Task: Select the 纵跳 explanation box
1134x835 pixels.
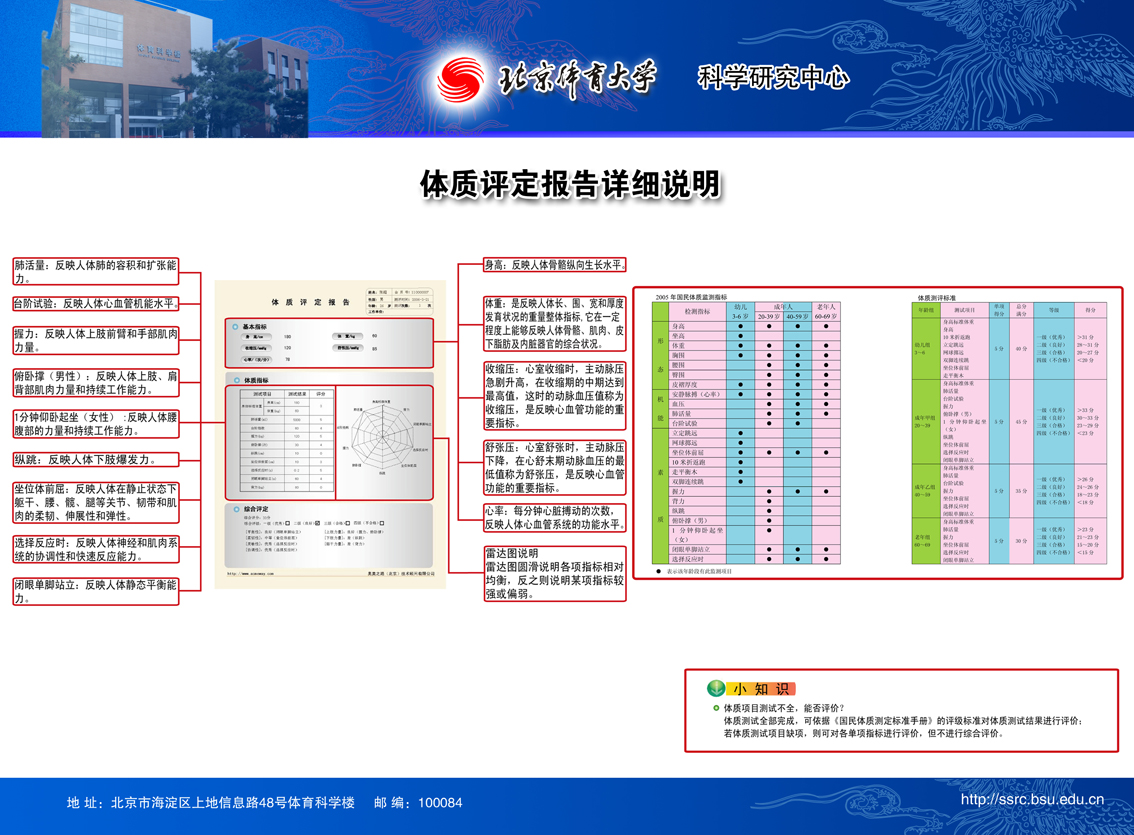Action: click(x=95, y=460)
